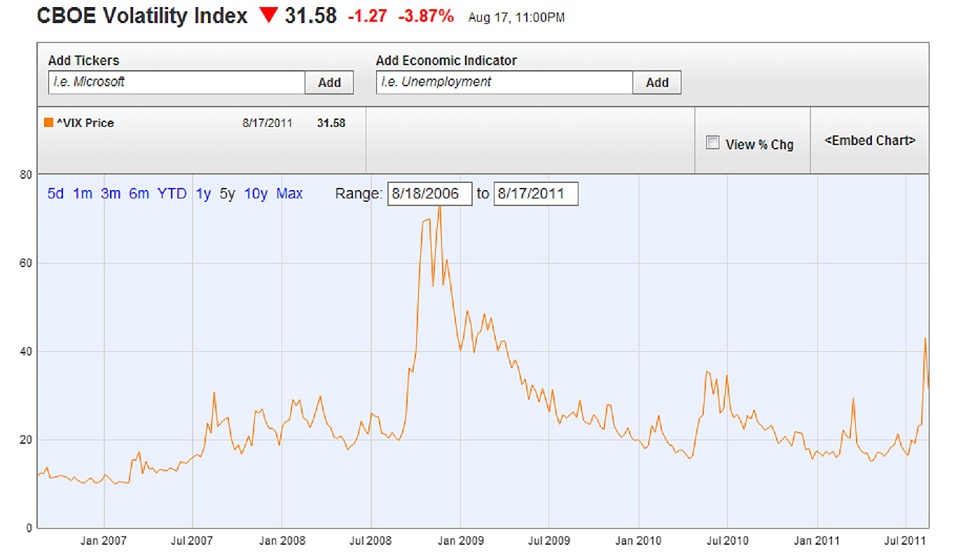
Task: Click the Jan 2011 x-axis label
Action: [816, 541]
